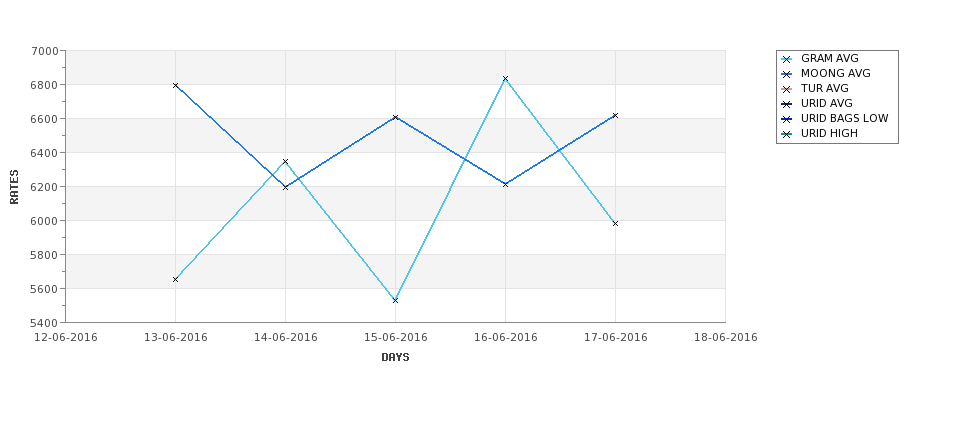975x429 pixels.
Task: Click the RATES vertical axis title
Action: coord(14,187)
